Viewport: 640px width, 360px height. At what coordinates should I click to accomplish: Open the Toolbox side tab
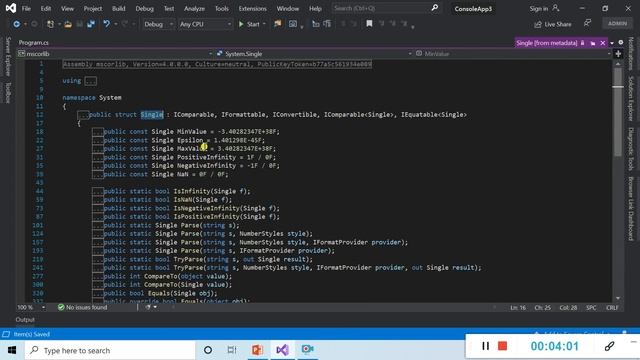pos(8,93)
